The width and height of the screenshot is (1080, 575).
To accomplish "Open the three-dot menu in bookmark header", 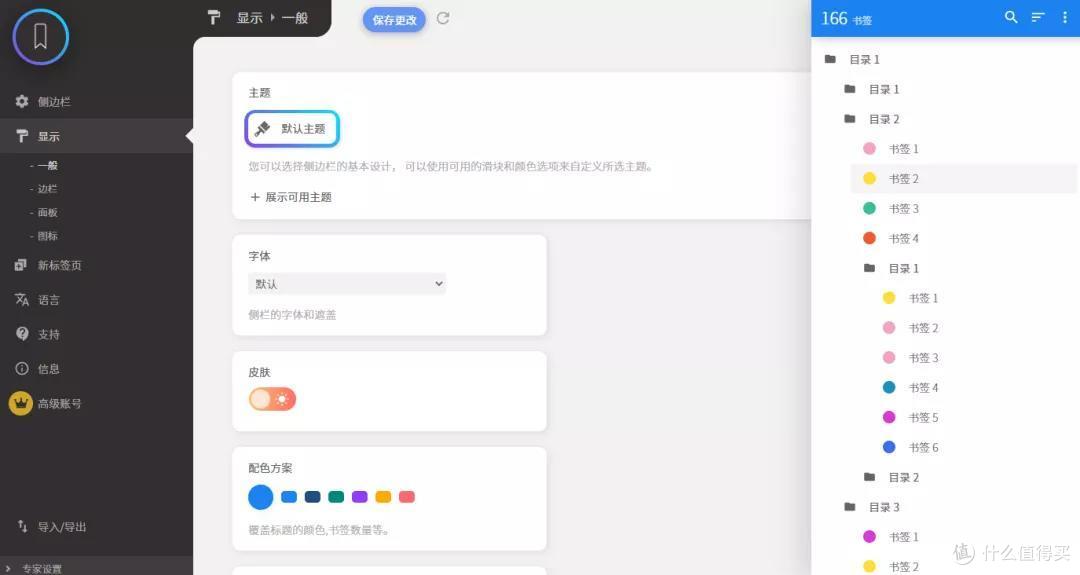I will click(x=1065, y=17).
